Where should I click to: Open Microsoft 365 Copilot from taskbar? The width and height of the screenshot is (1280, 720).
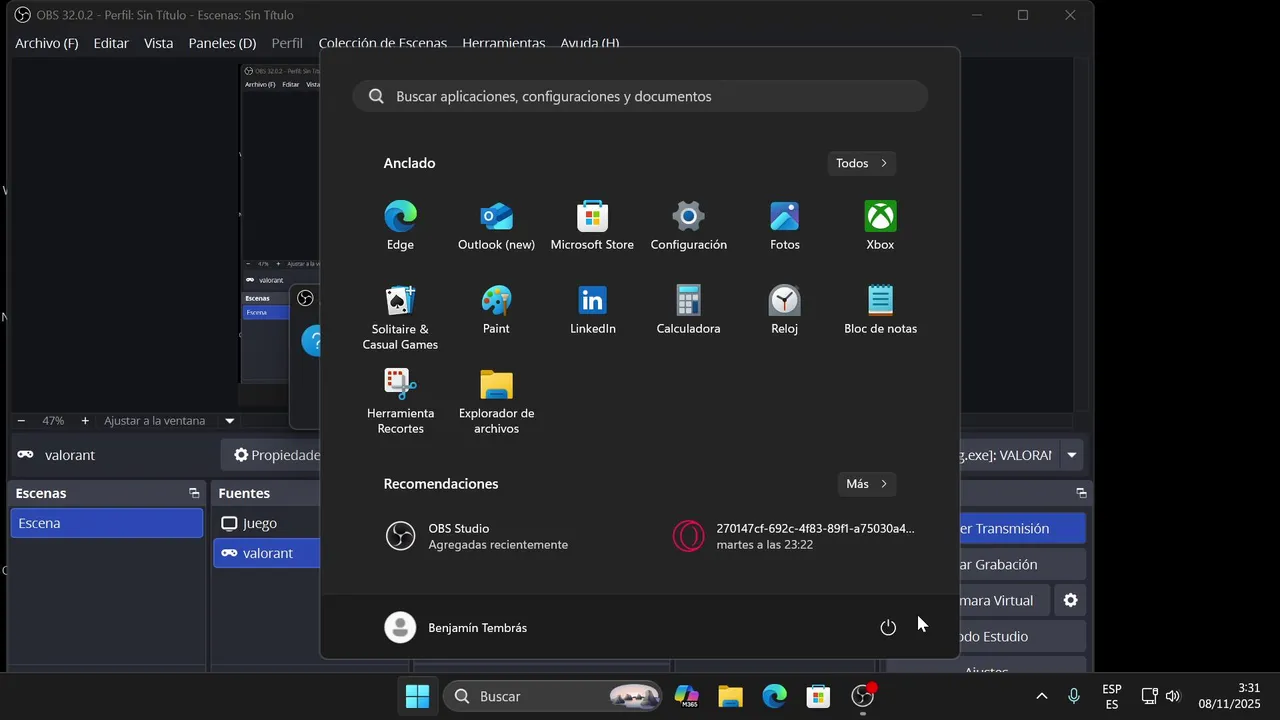click(687, 696)
